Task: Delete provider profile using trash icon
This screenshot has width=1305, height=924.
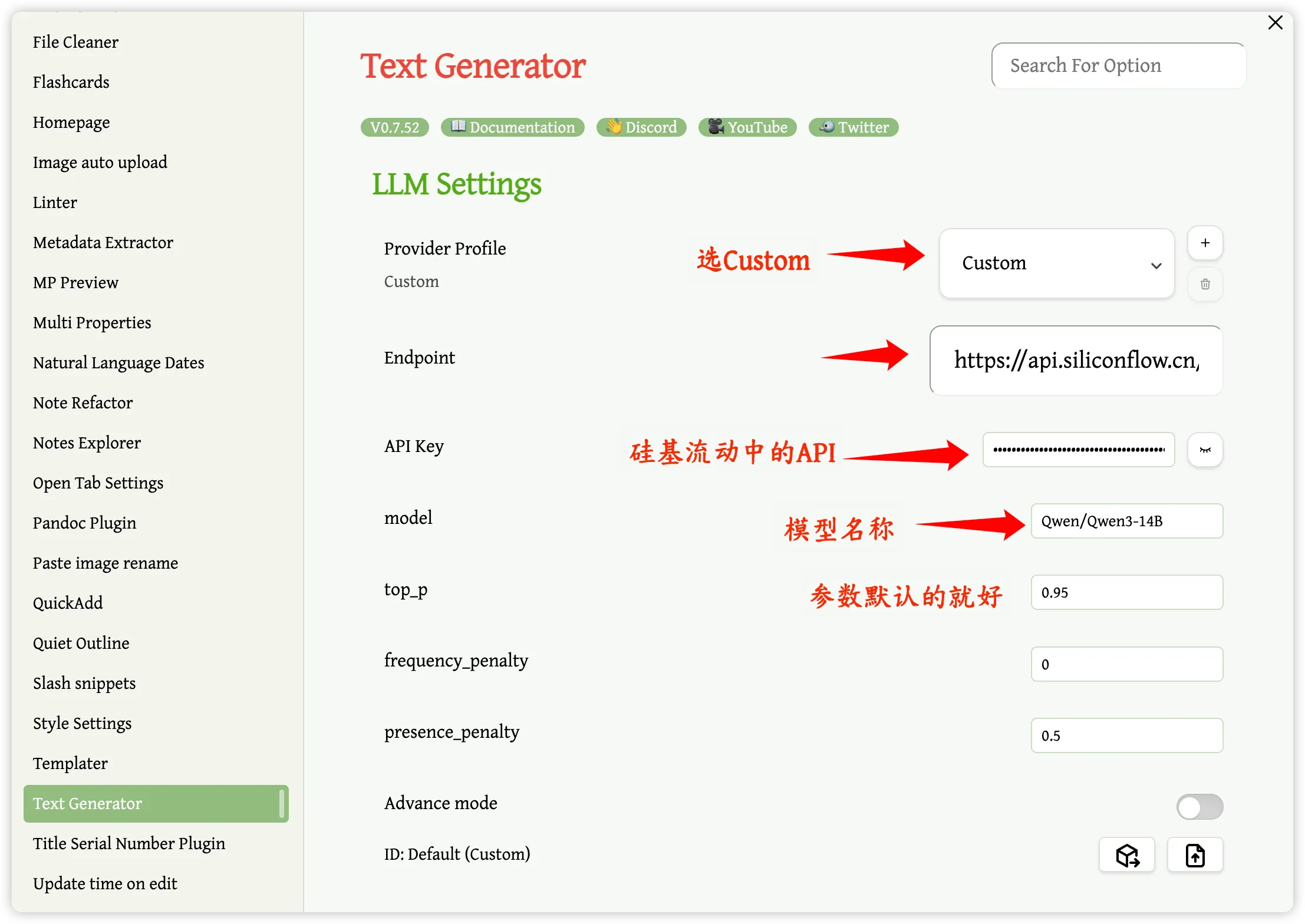Action: click(1205, 284)
